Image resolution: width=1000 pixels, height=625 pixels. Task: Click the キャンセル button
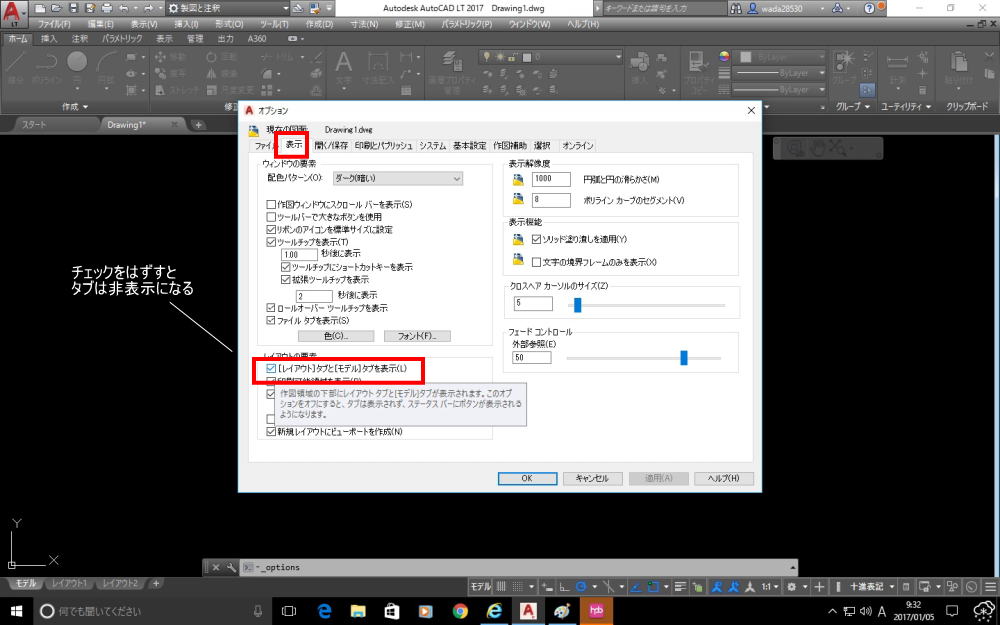click(x=592, y=478)
